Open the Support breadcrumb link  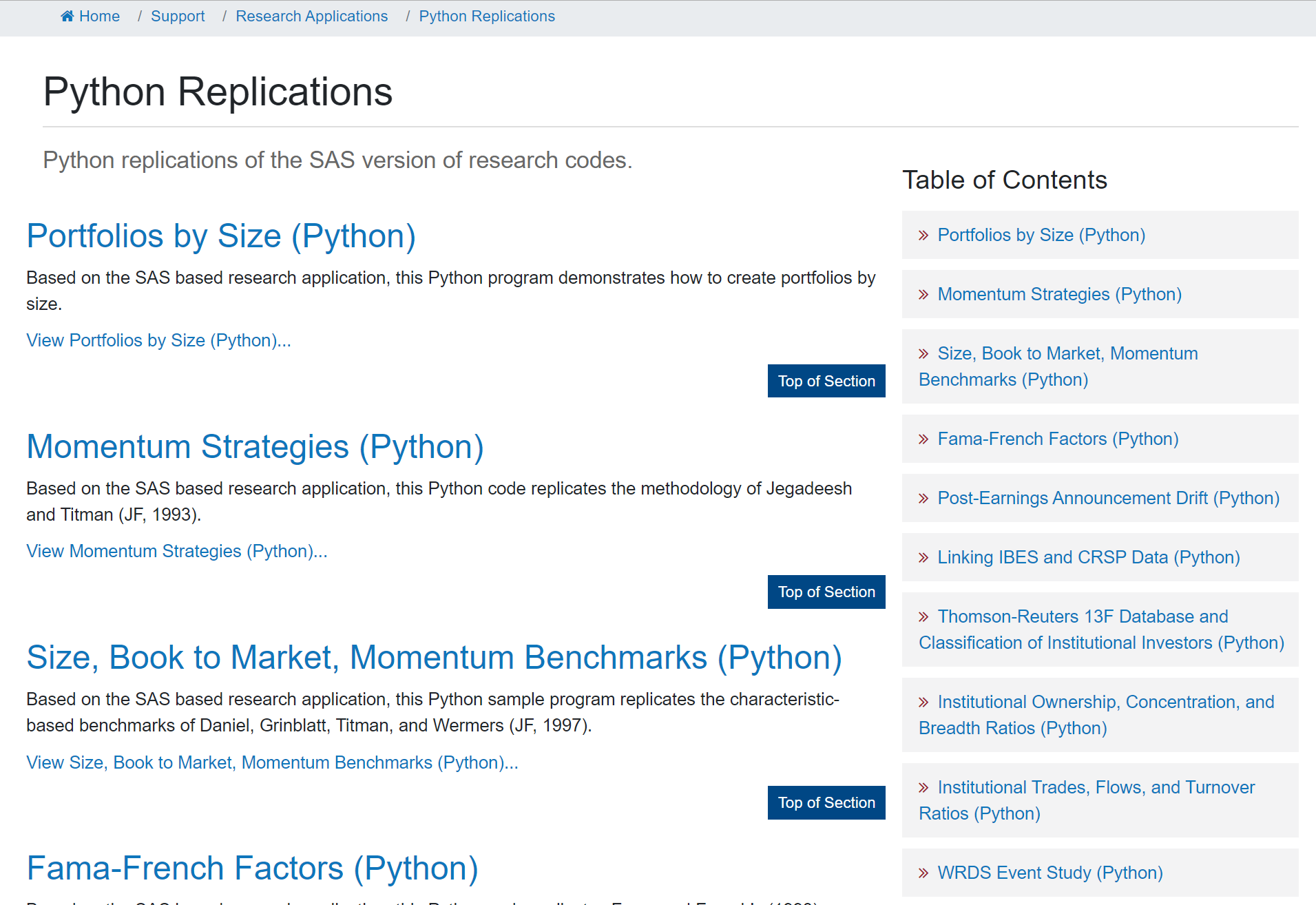178,16
